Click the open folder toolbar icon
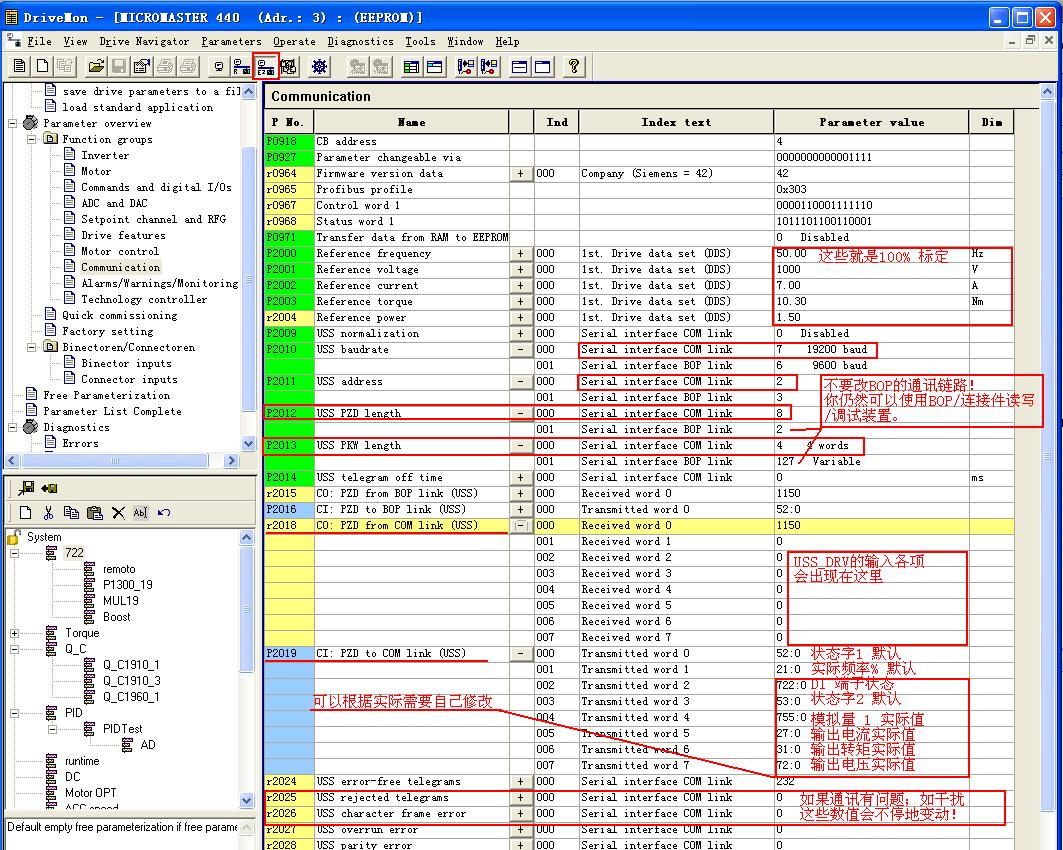 coord(96,67)
